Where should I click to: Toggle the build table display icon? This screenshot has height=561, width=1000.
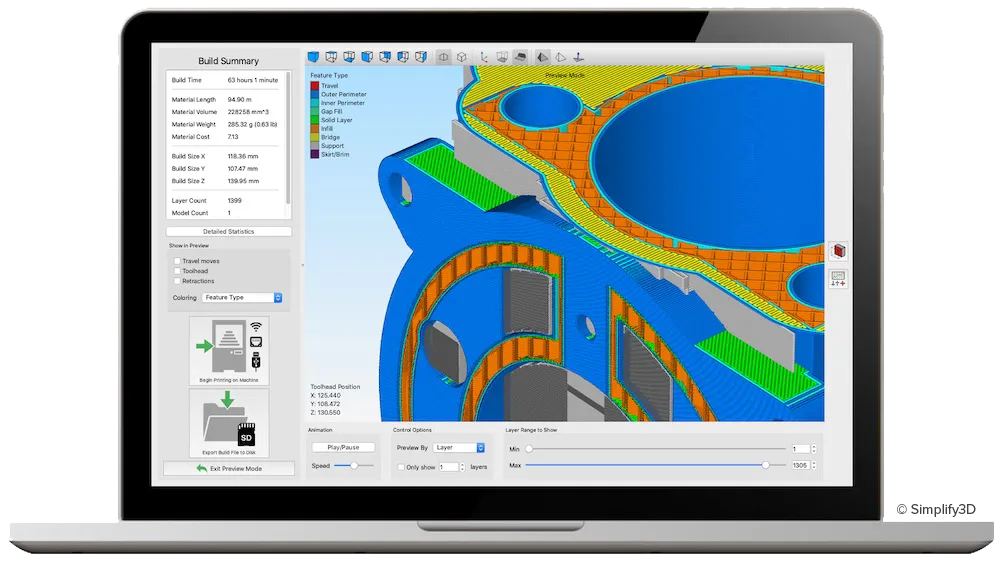pyautogui.click(x=520, y=57)
